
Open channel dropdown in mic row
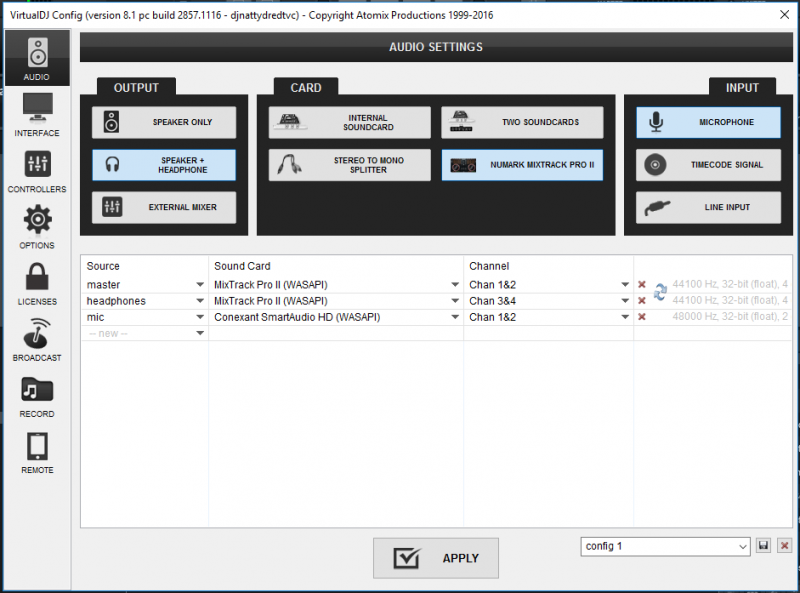[625, 317]
